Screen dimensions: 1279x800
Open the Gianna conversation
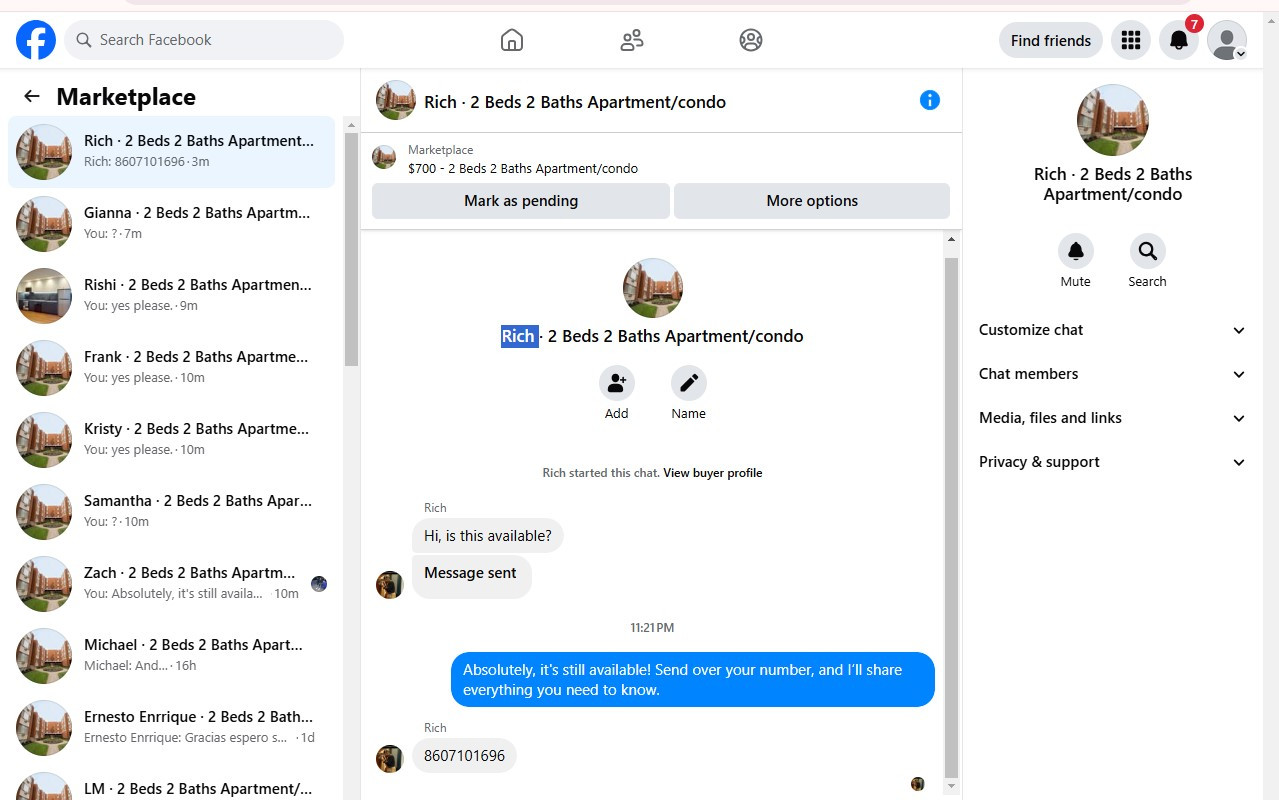[x=171, y=224]
